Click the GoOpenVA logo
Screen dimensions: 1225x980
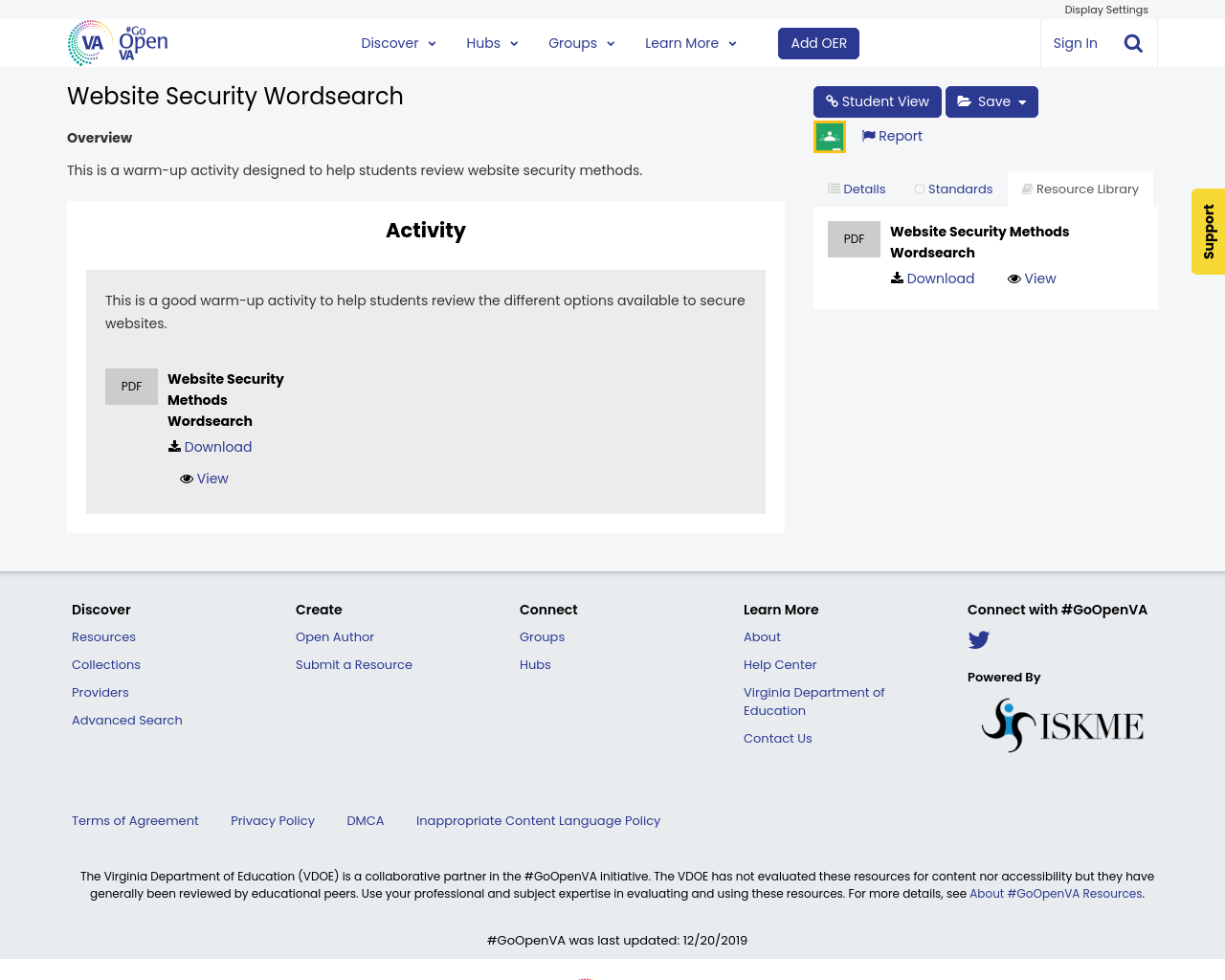click(115, 42)
